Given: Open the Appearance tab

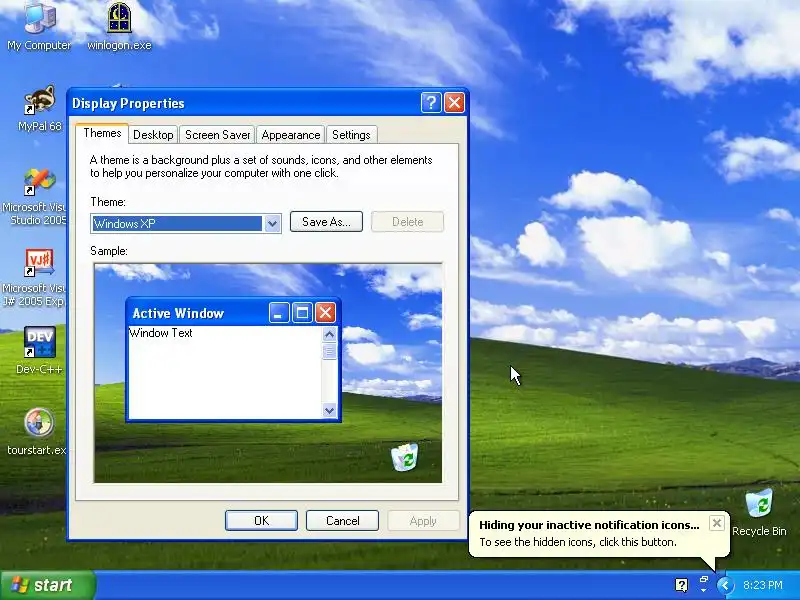Looking at the screenshot, I should tap(291, 135).
